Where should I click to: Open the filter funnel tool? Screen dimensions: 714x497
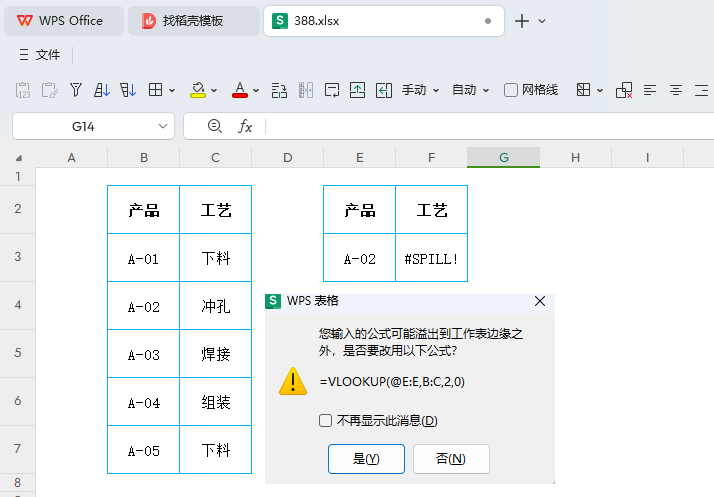pos(76,90)
